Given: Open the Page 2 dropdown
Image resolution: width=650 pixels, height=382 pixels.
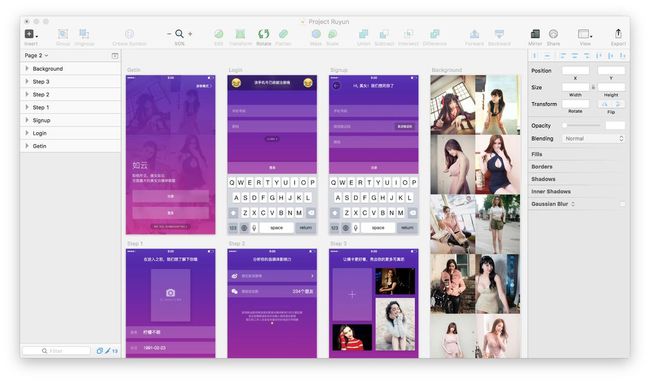Looking at the screenshot, I should (36, 56).
